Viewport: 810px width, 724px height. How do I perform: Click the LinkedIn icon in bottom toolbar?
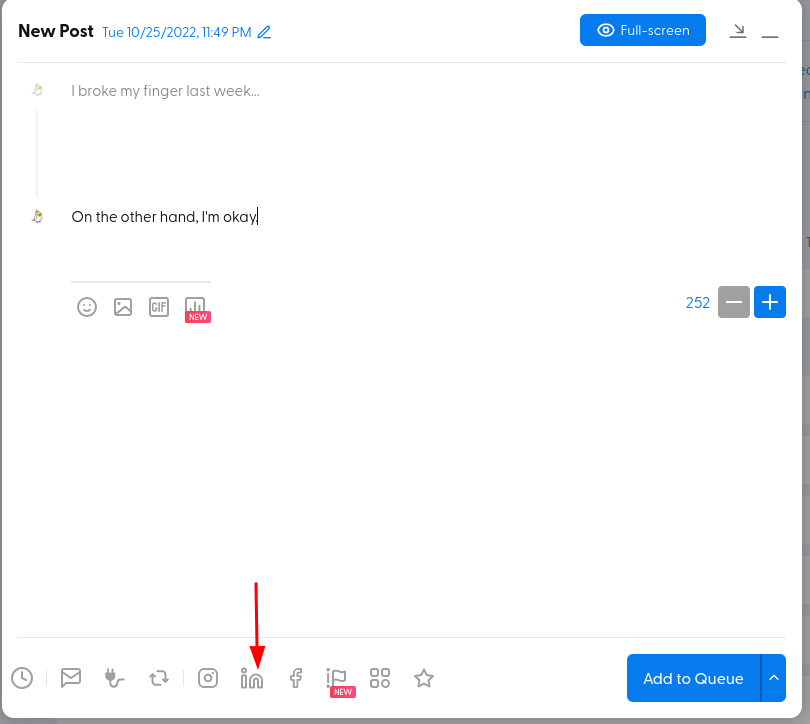tap(252, 678)
